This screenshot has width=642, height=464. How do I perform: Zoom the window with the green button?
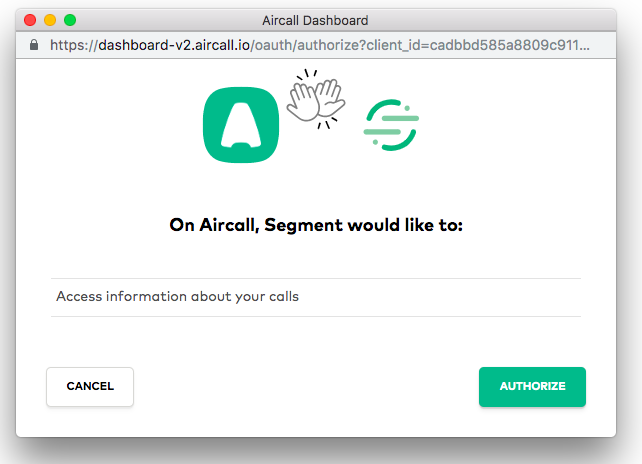click(70, 20)
